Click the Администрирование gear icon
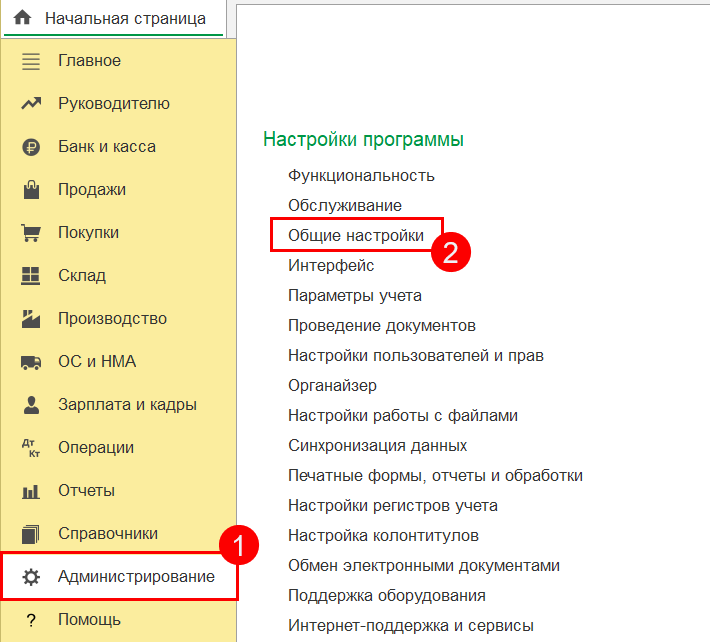 31,577
